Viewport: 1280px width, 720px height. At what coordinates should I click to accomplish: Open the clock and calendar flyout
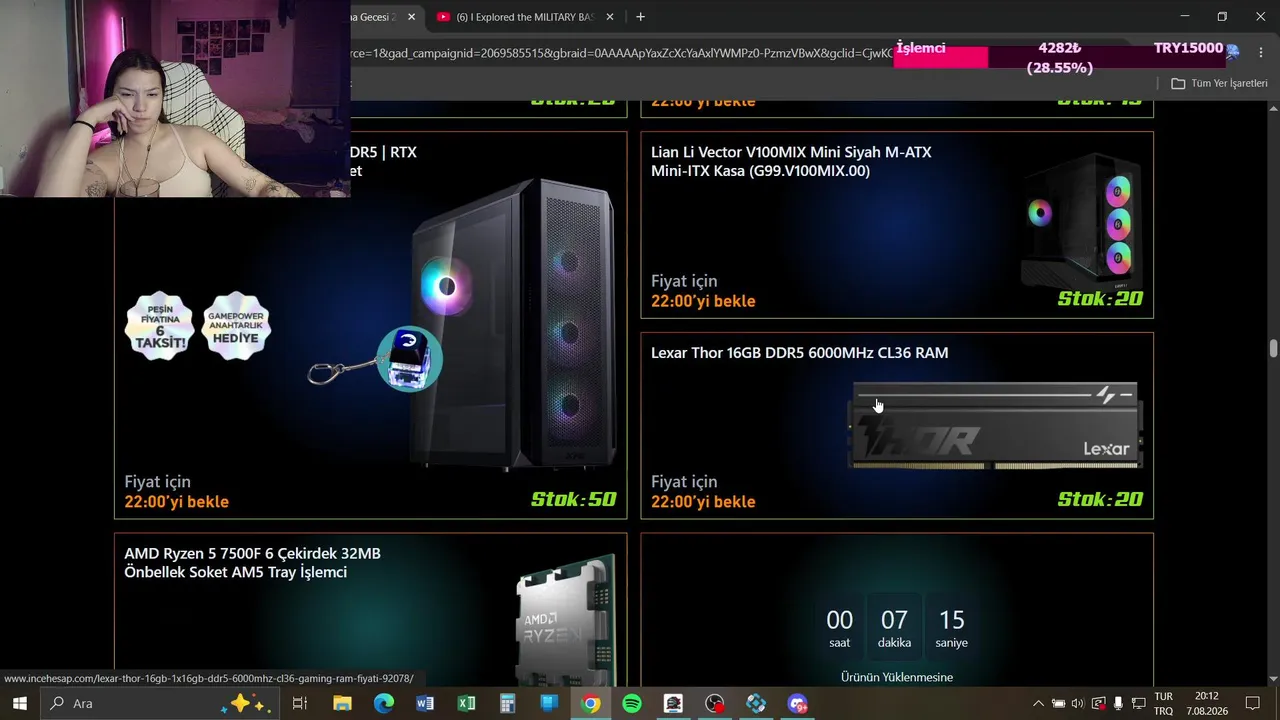click(x=1207, y=703)
